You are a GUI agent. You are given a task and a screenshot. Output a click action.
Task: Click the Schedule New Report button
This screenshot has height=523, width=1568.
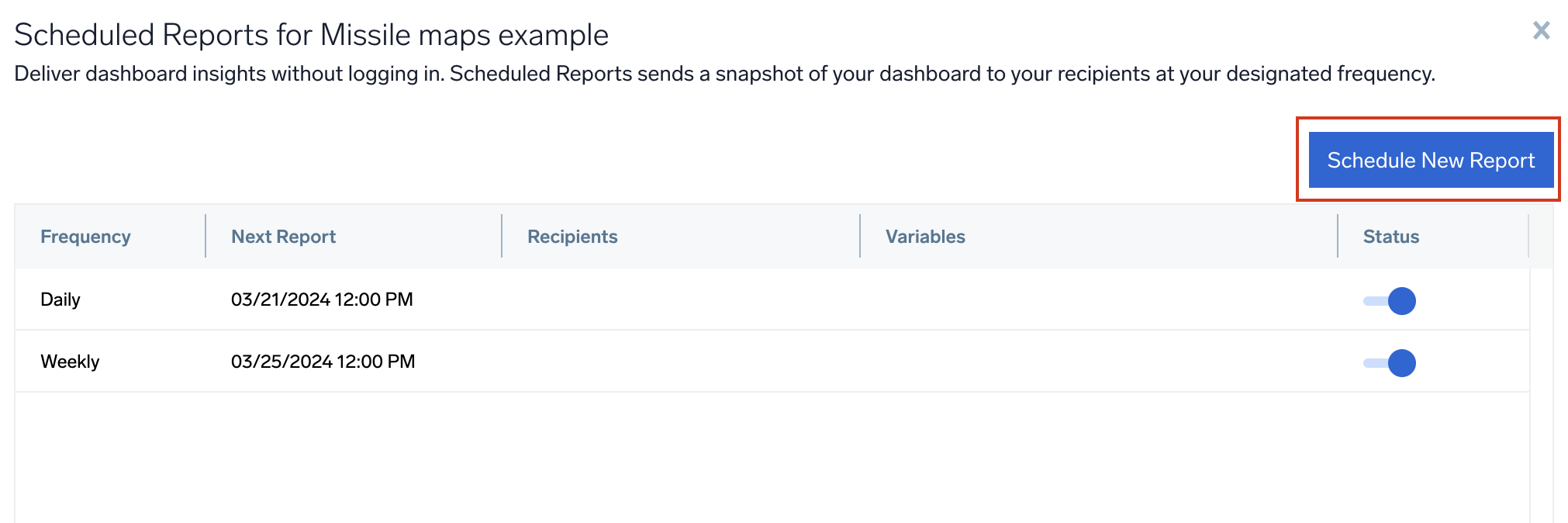(x=1431, y=160)
